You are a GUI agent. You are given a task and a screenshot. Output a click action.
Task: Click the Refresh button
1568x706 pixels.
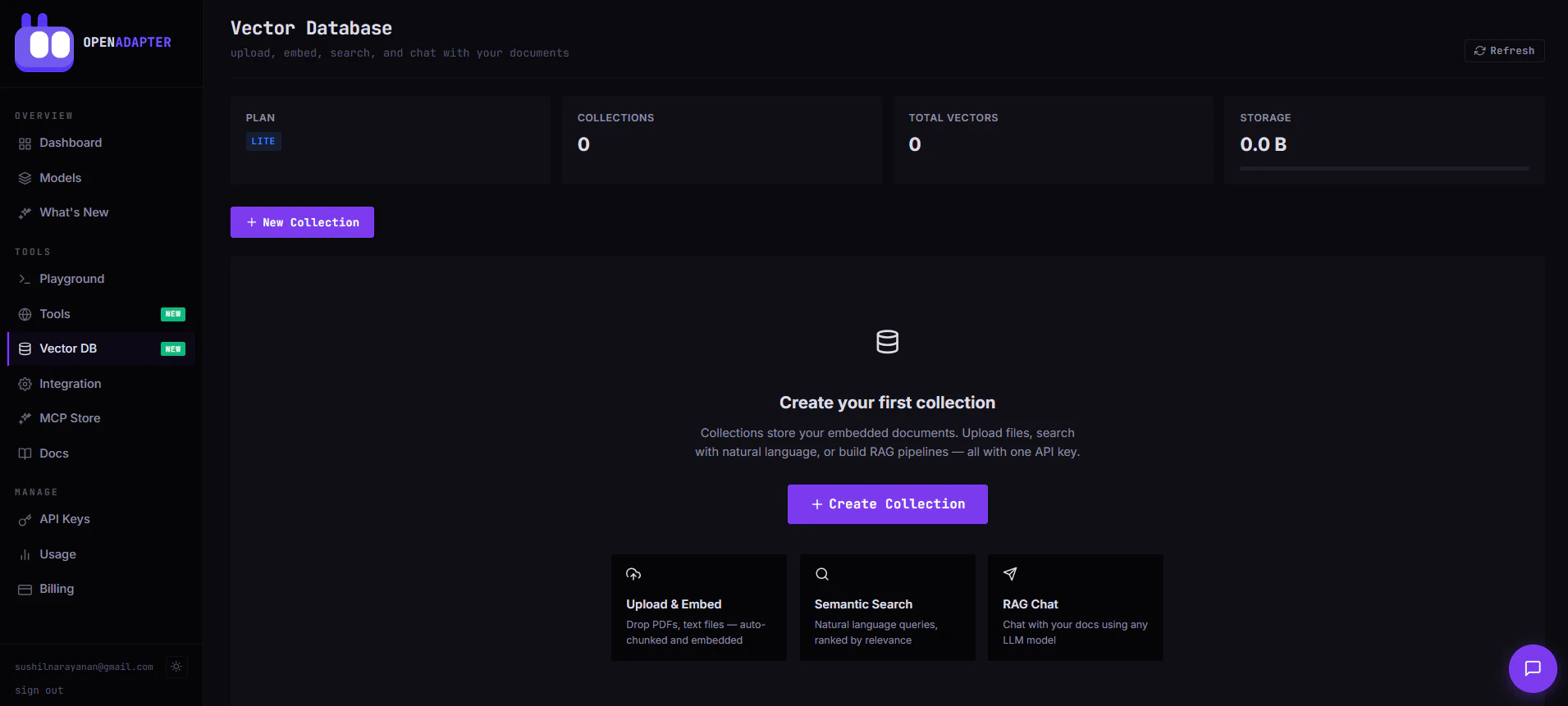(x=1505, y=51)
